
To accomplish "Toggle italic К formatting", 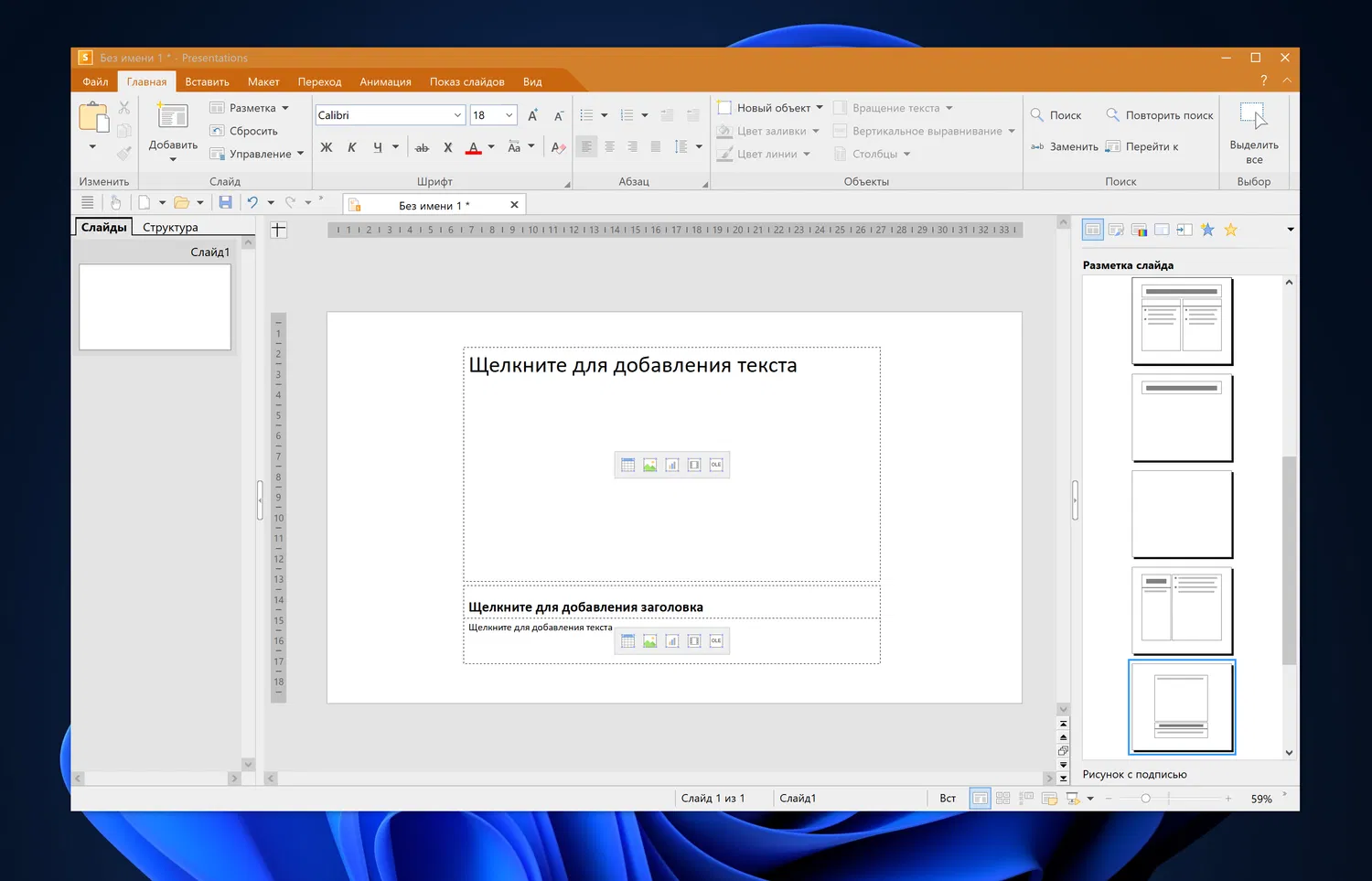I will [351, 147].
